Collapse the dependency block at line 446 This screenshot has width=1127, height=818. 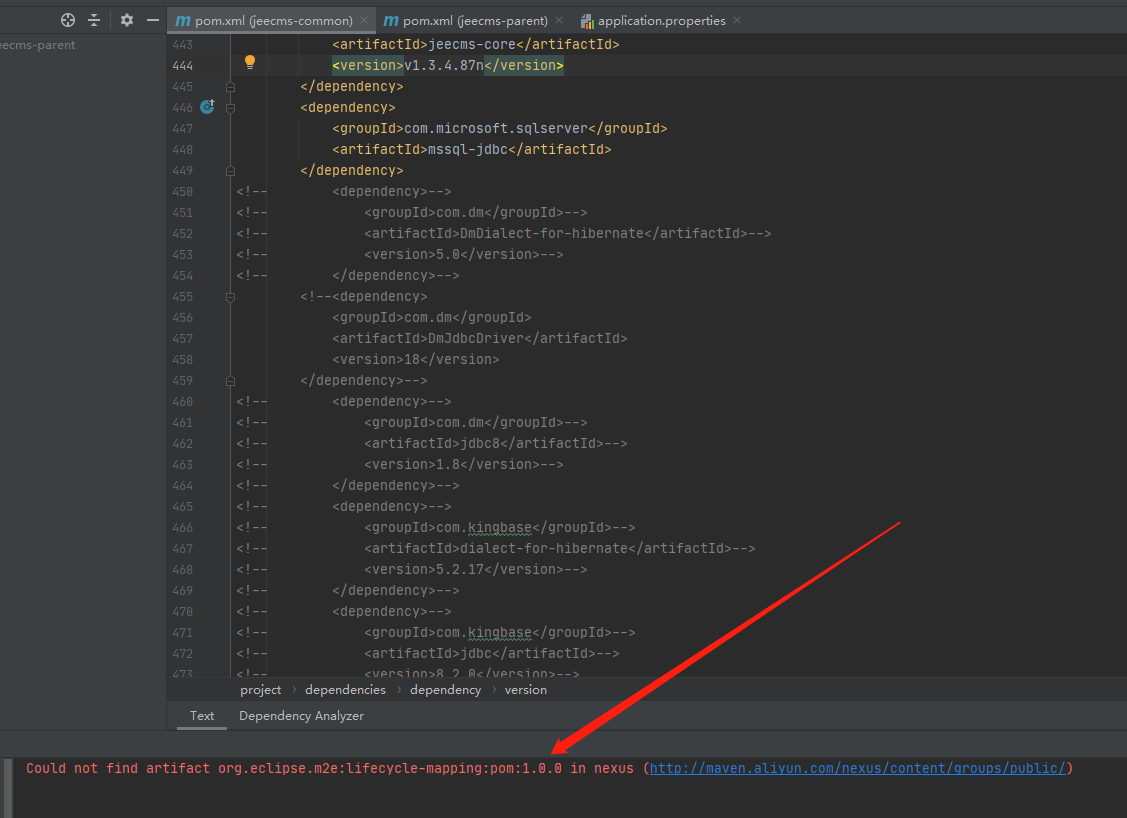231,107
